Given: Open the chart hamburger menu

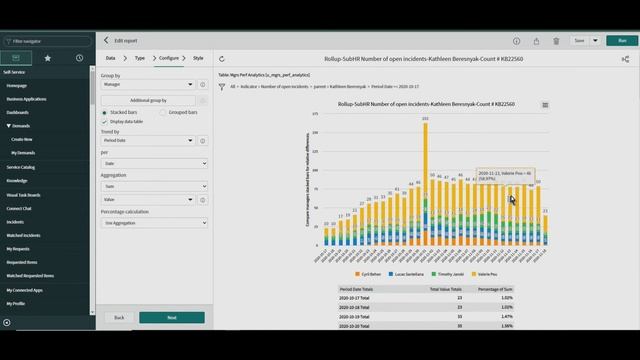Looking at the screenshot, I should [545, 105].
